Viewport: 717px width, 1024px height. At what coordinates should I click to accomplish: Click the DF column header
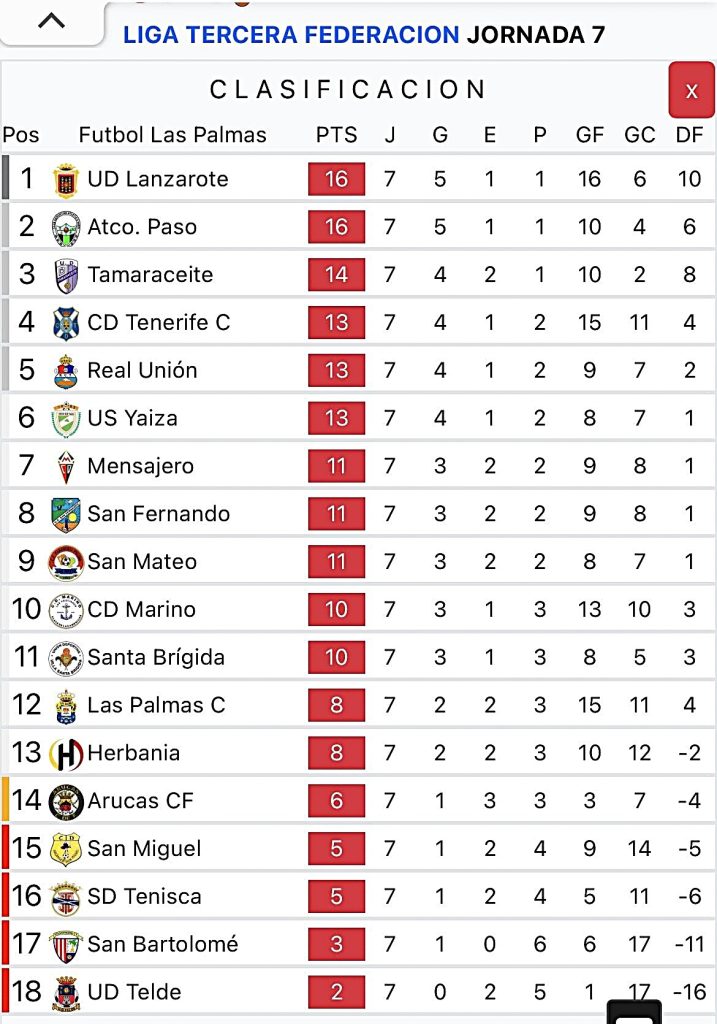tap(690, 135)
